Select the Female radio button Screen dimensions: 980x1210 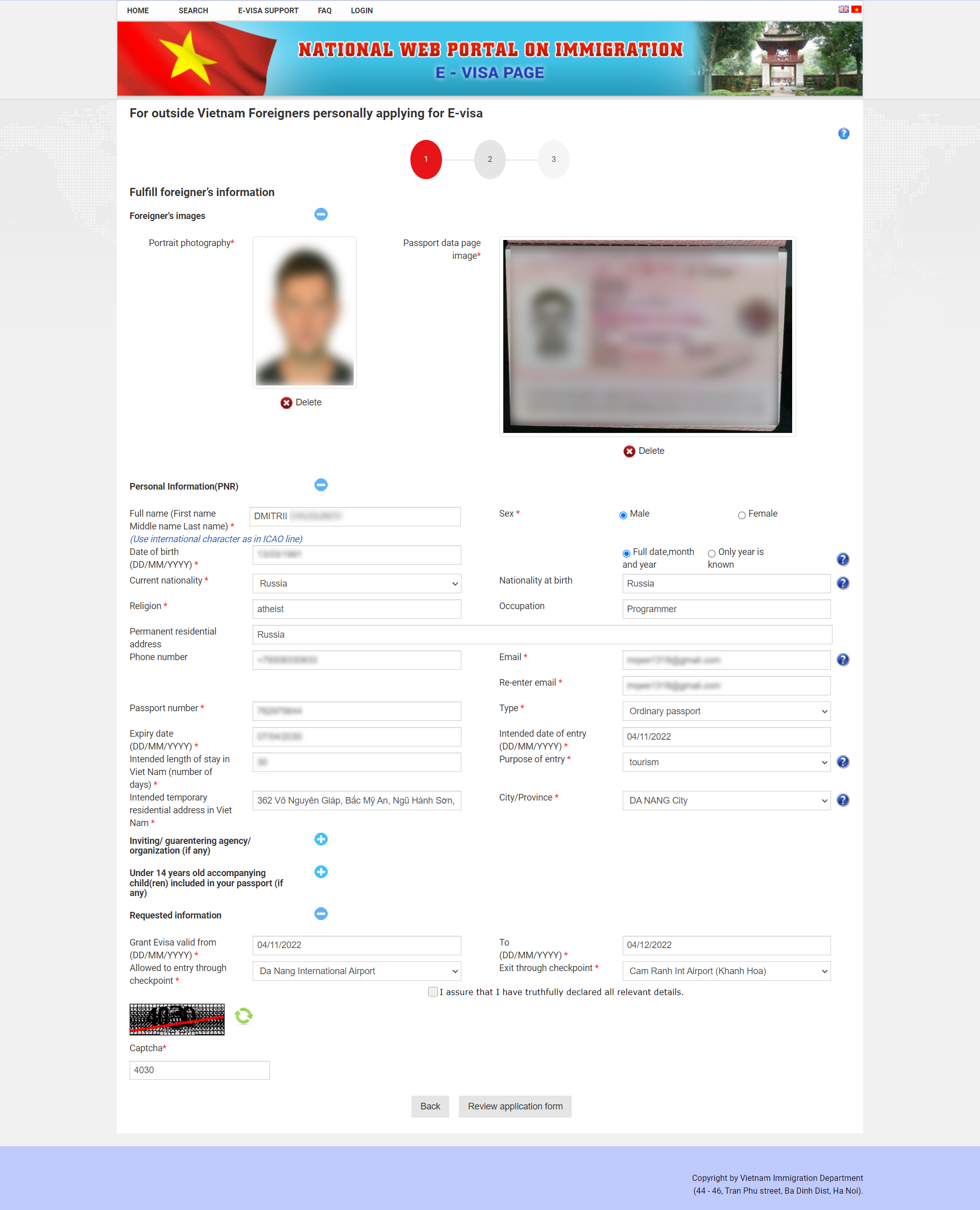[x=741, y=515]
